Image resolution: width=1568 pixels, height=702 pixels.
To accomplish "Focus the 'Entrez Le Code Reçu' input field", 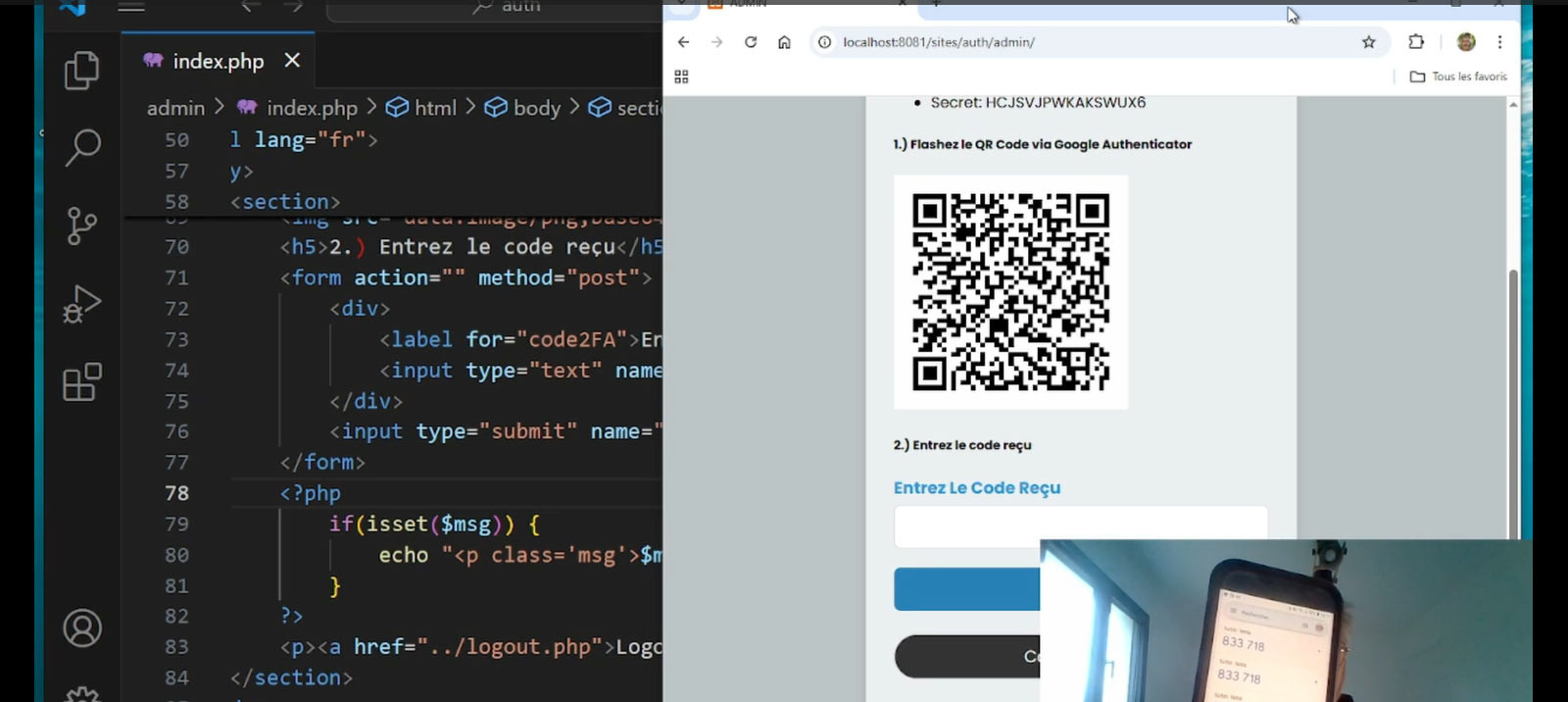I will click(x=1080, y=526).
